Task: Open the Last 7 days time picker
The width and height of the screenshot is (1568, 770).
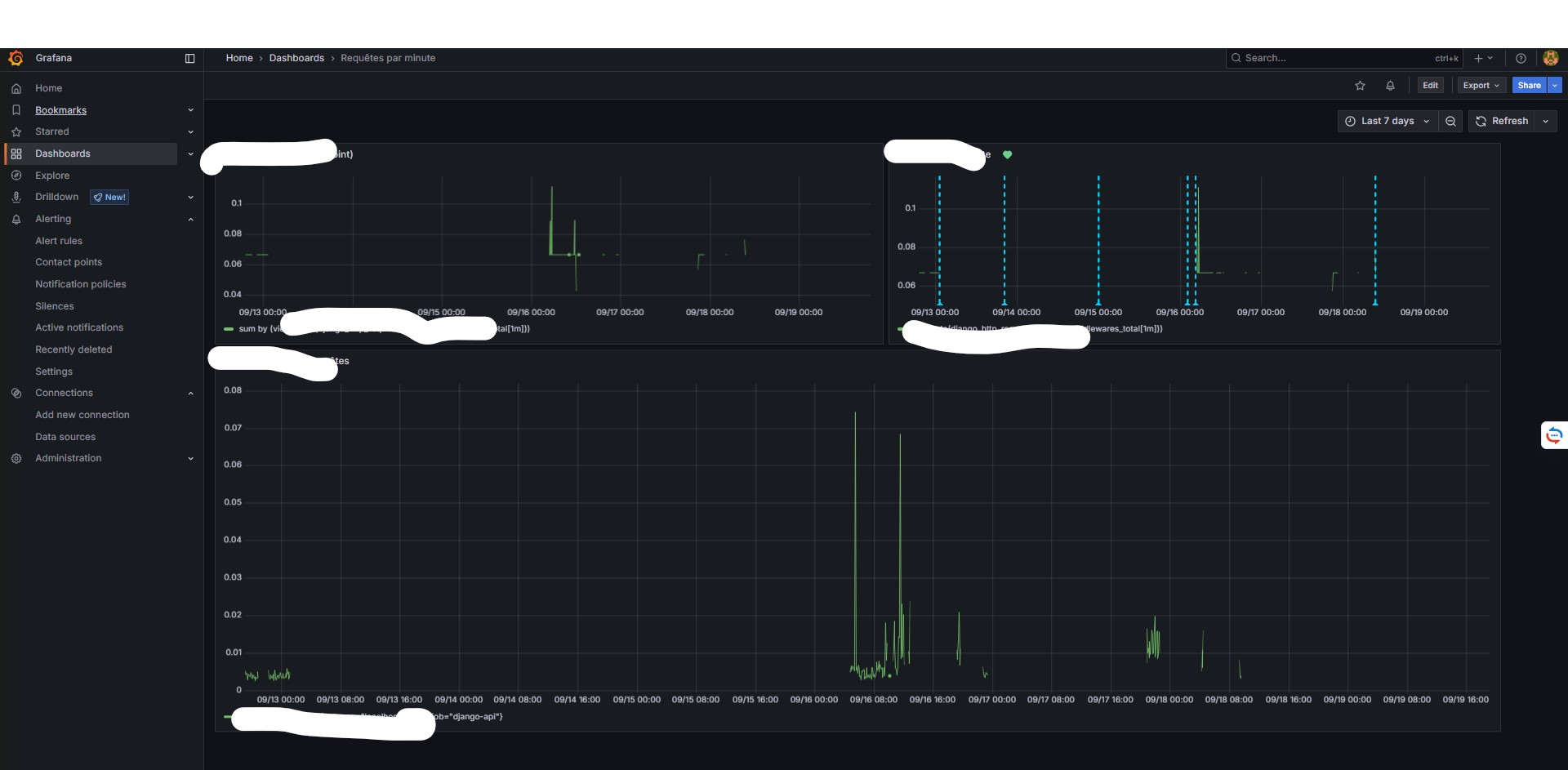Action: coord(1388,121)
